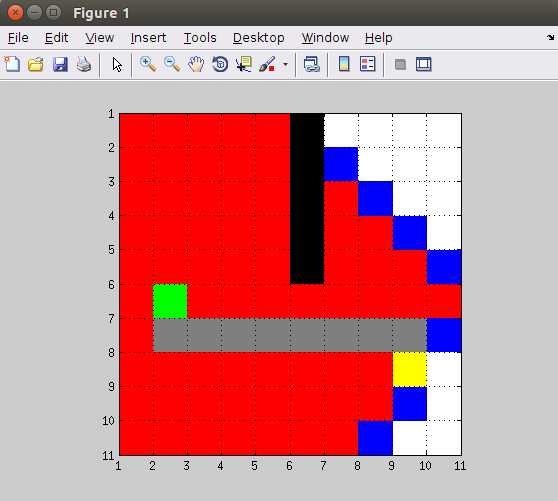Minimize the Figure 1 window

pos(34,12)
